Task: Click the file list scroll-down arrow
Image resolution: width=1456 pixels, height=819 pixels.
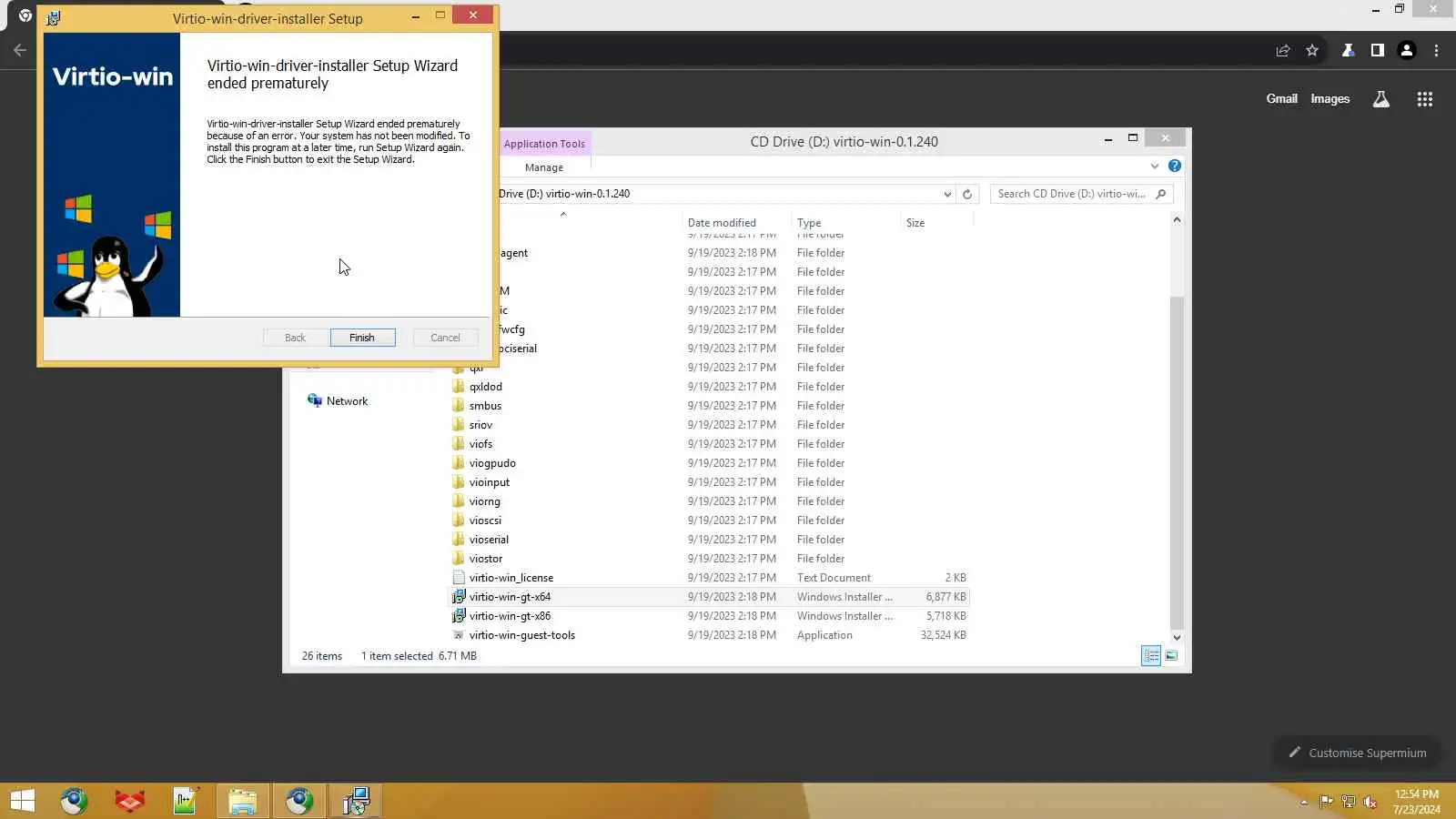Action: click(1177, 637)
